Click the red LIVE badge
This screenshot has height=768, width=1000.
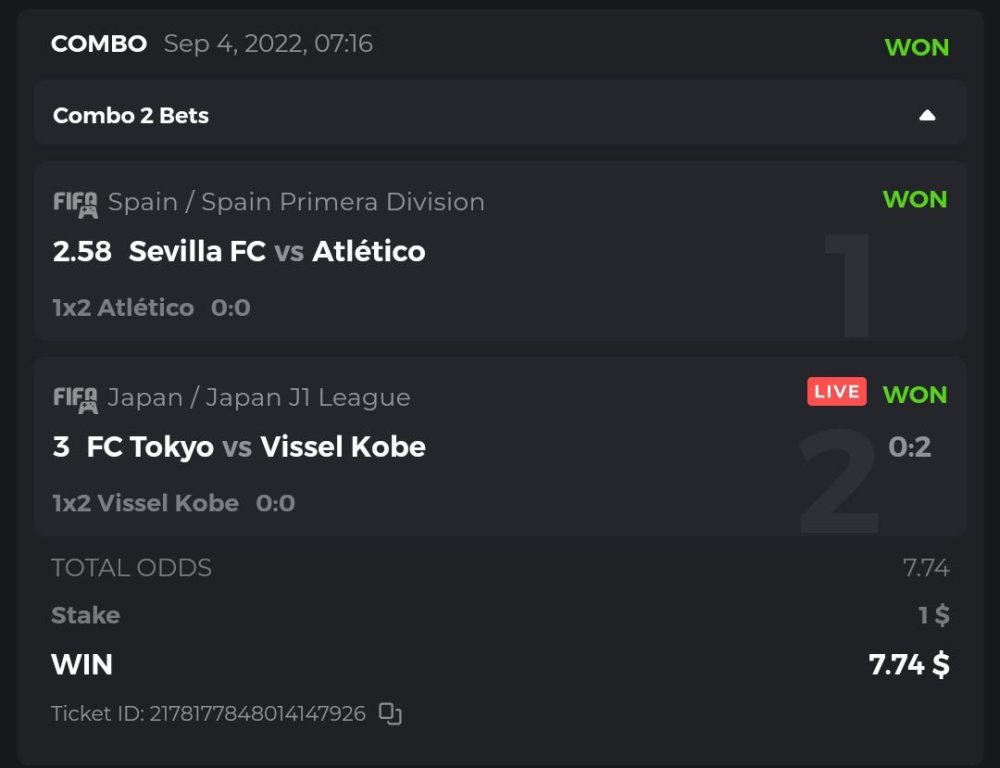(837, 392)
